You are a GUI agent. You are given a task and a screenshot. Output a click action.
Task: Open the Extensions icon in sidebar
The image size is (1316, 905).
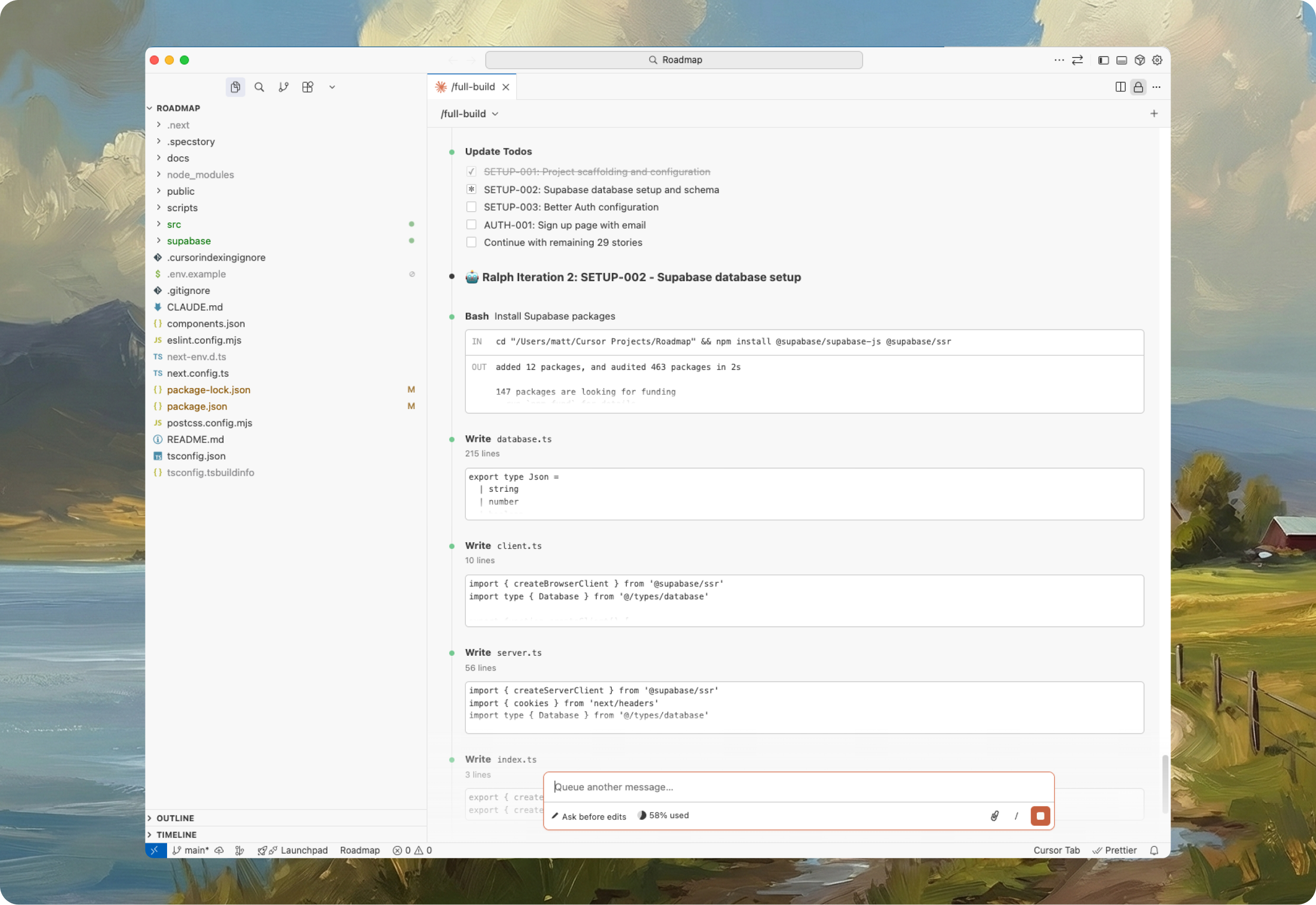tap(307, 87)
